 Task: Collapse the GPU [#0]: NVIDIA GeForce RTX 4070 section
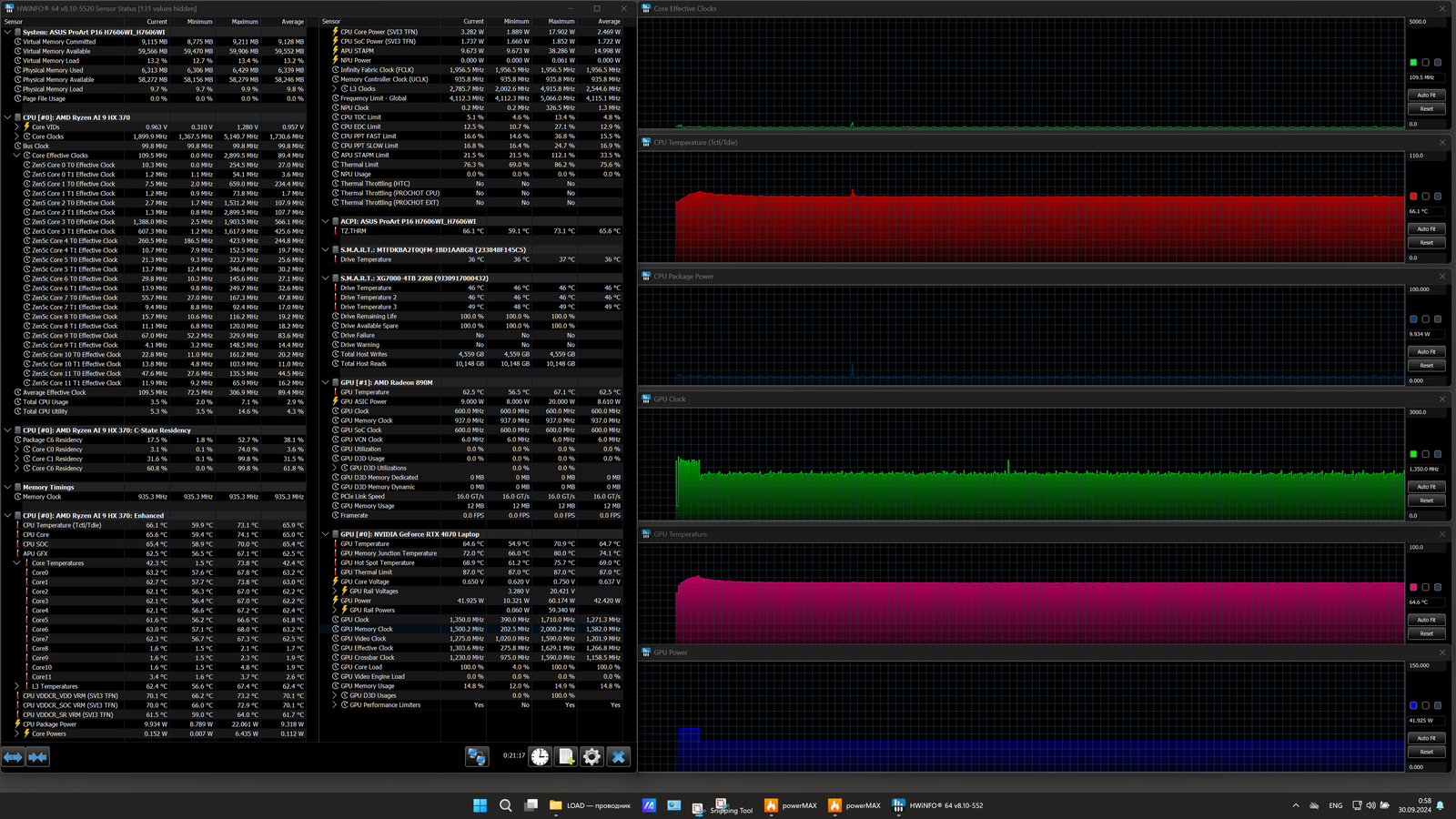[325, 534]
